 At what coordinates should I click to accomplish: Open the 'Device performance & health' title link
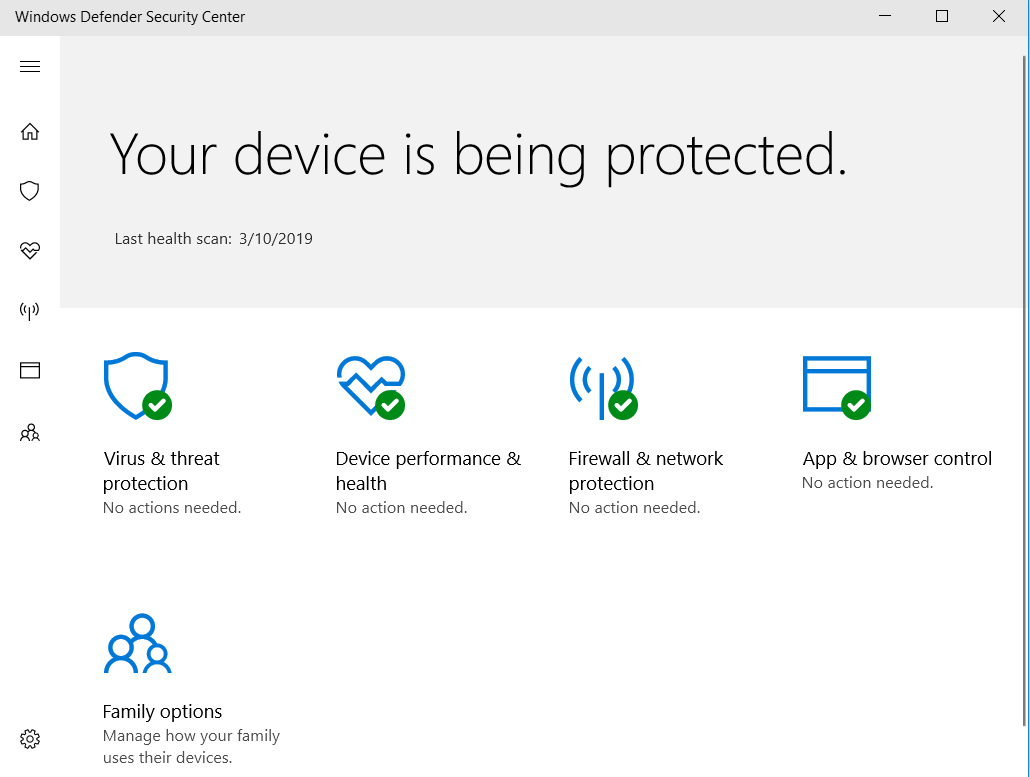pyautogui.click(x=428, y=471)
